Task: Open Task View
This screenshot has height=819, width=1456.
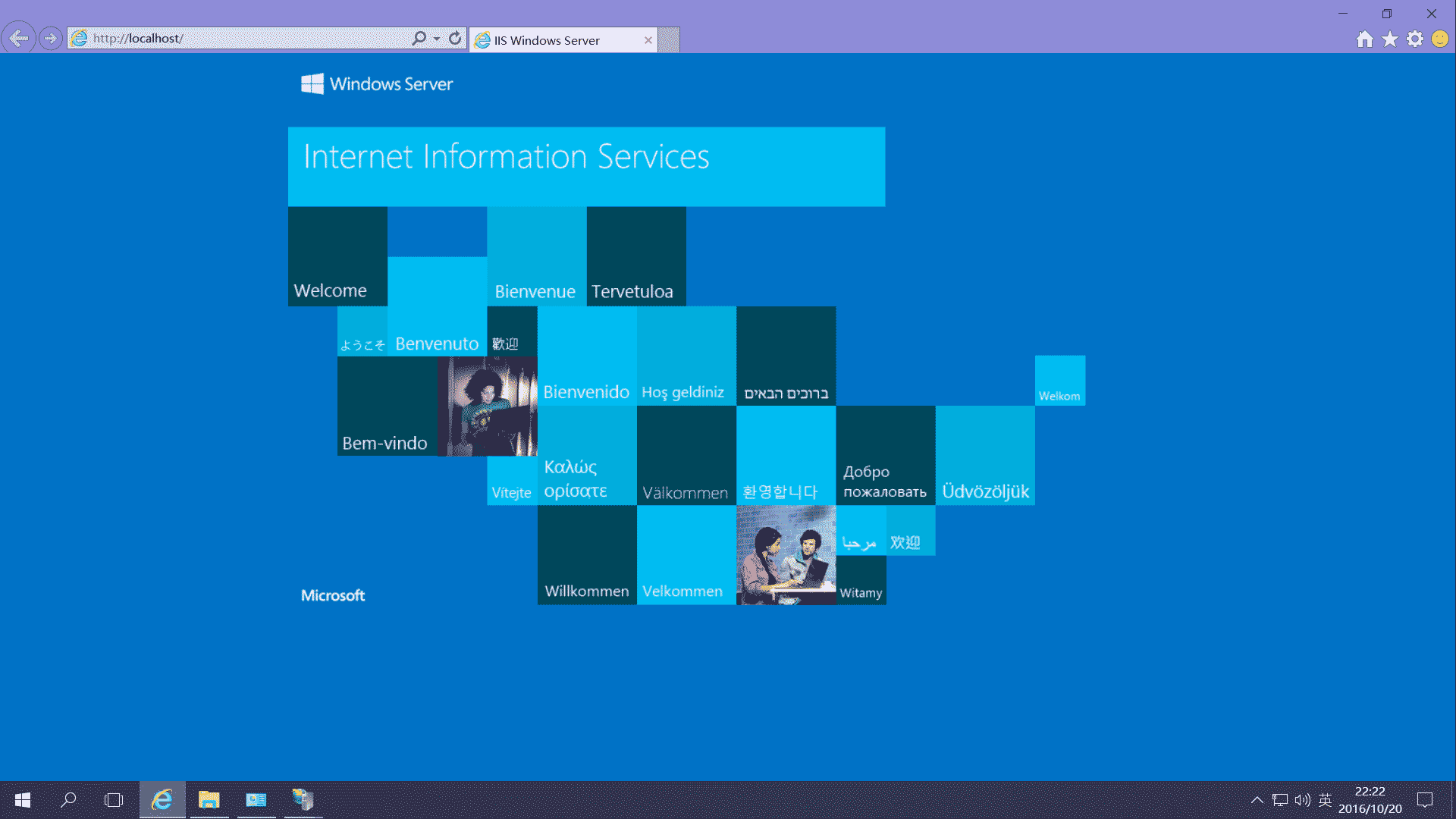Action: point(113,799)
